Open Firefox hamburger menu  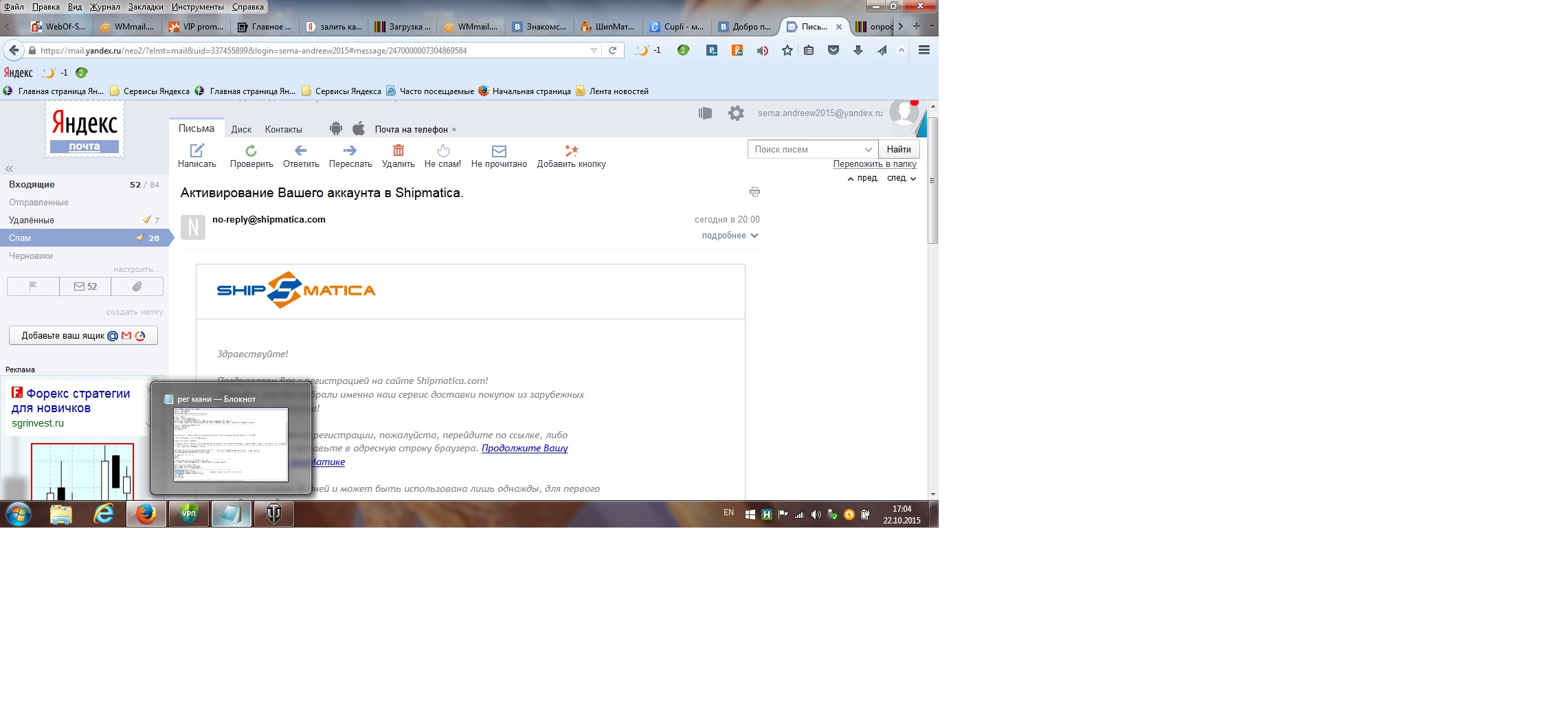[924, 50]
